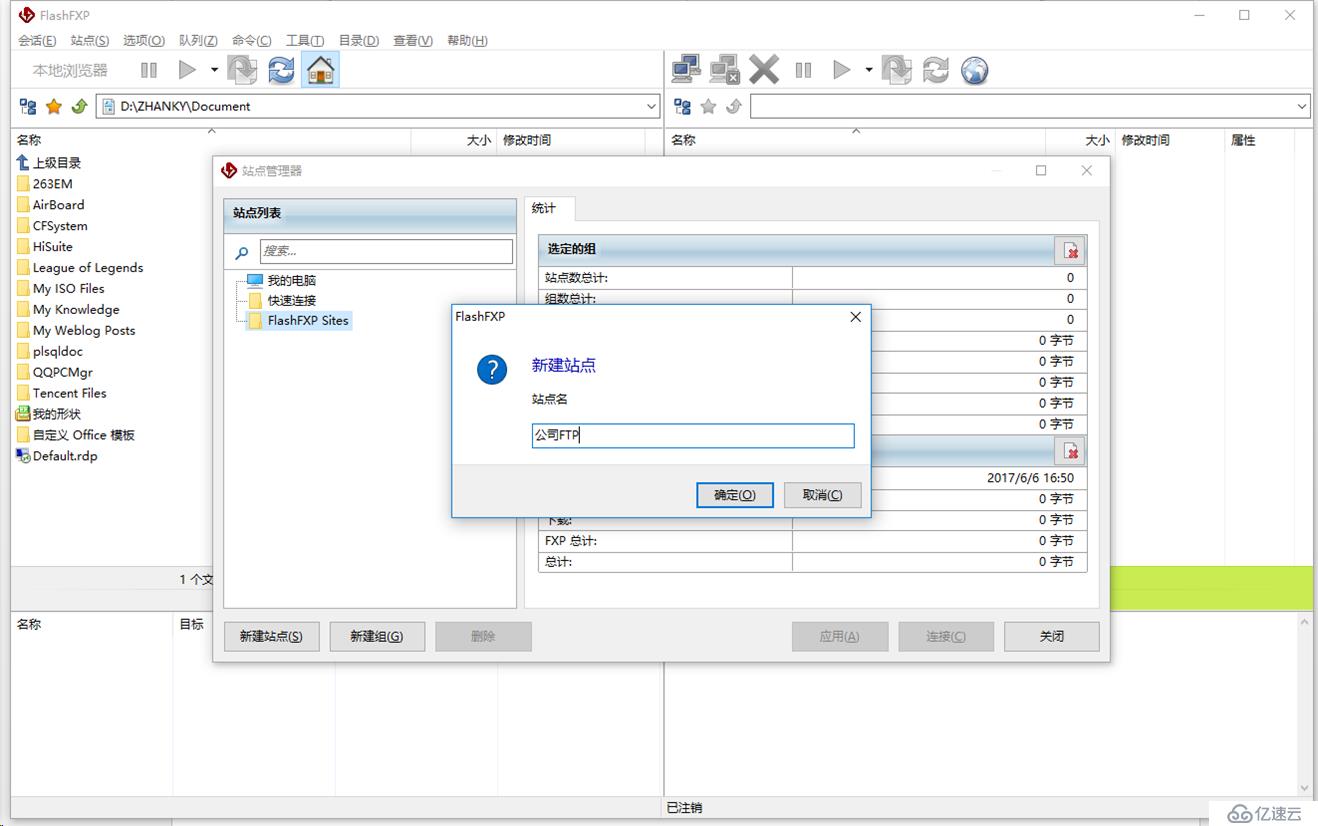Cancel the new site dialog with 取消(C)
Viewport: 1318px width, 826px height.
coord(822,495)
